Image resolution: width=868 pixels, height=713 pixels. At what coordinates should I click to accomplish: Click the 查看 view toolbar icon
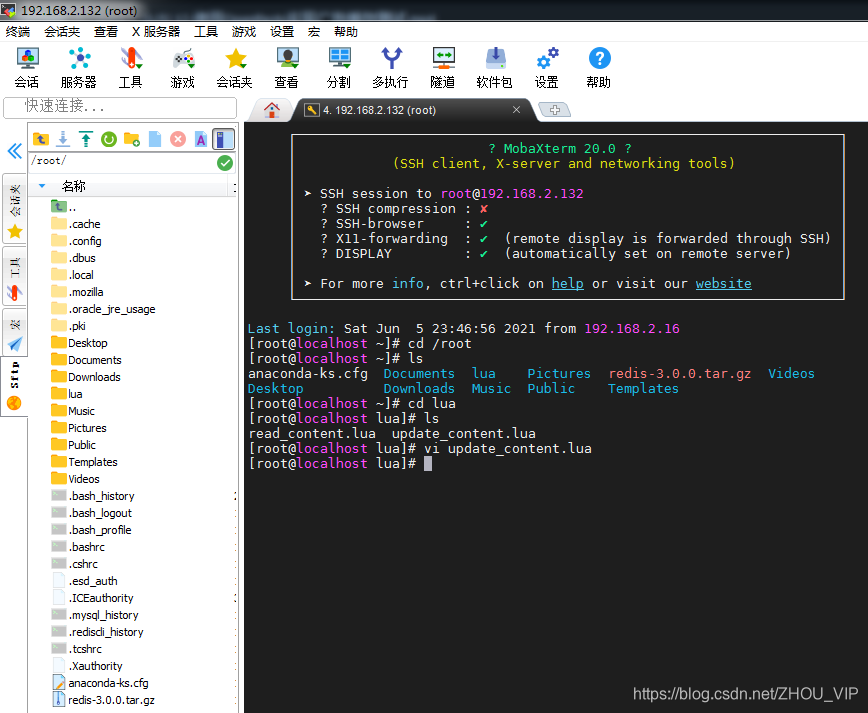[287, 68]
